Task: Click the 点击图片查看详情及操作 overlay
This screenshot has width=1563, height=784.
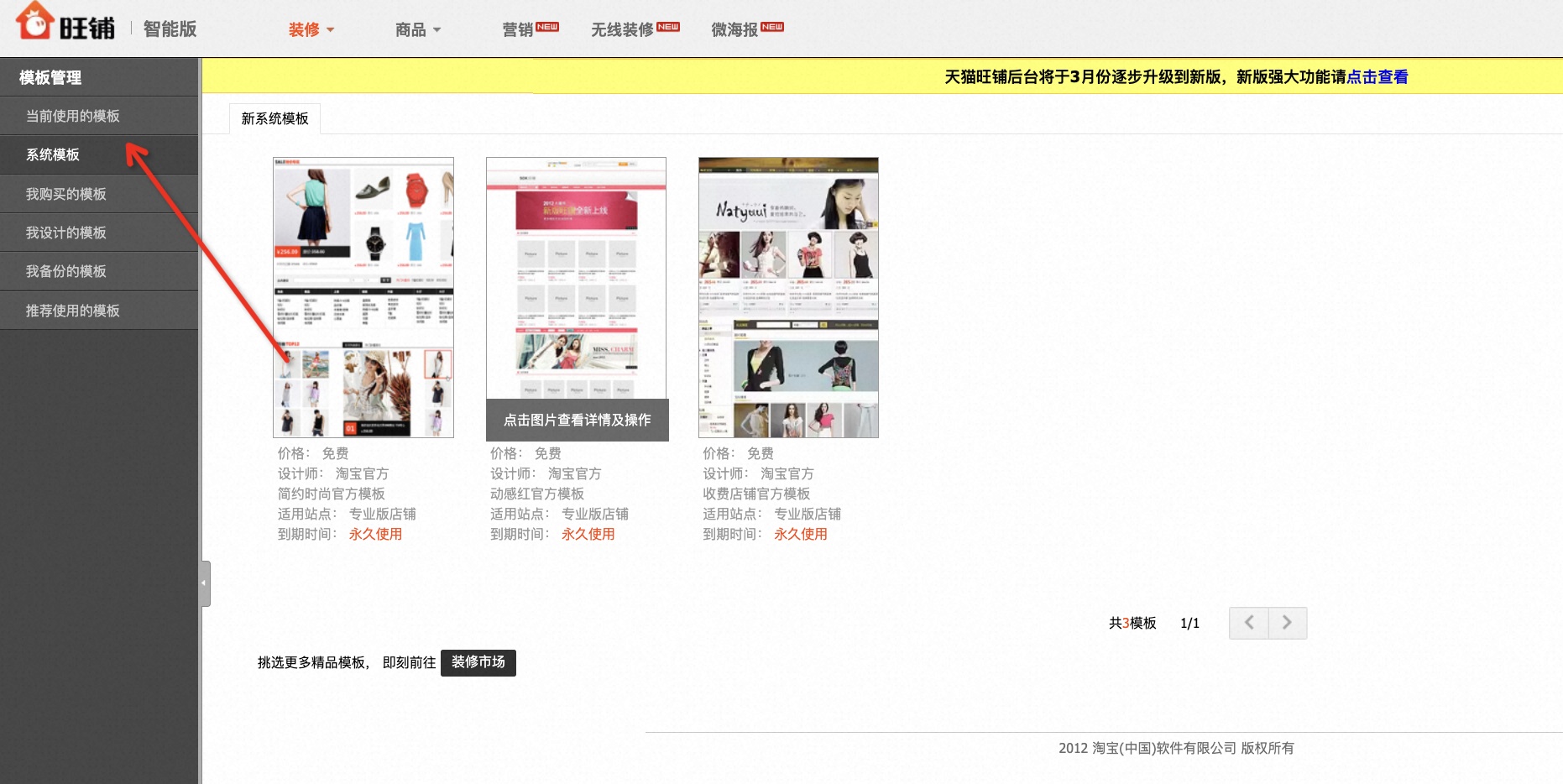Action: click(578, 420)
